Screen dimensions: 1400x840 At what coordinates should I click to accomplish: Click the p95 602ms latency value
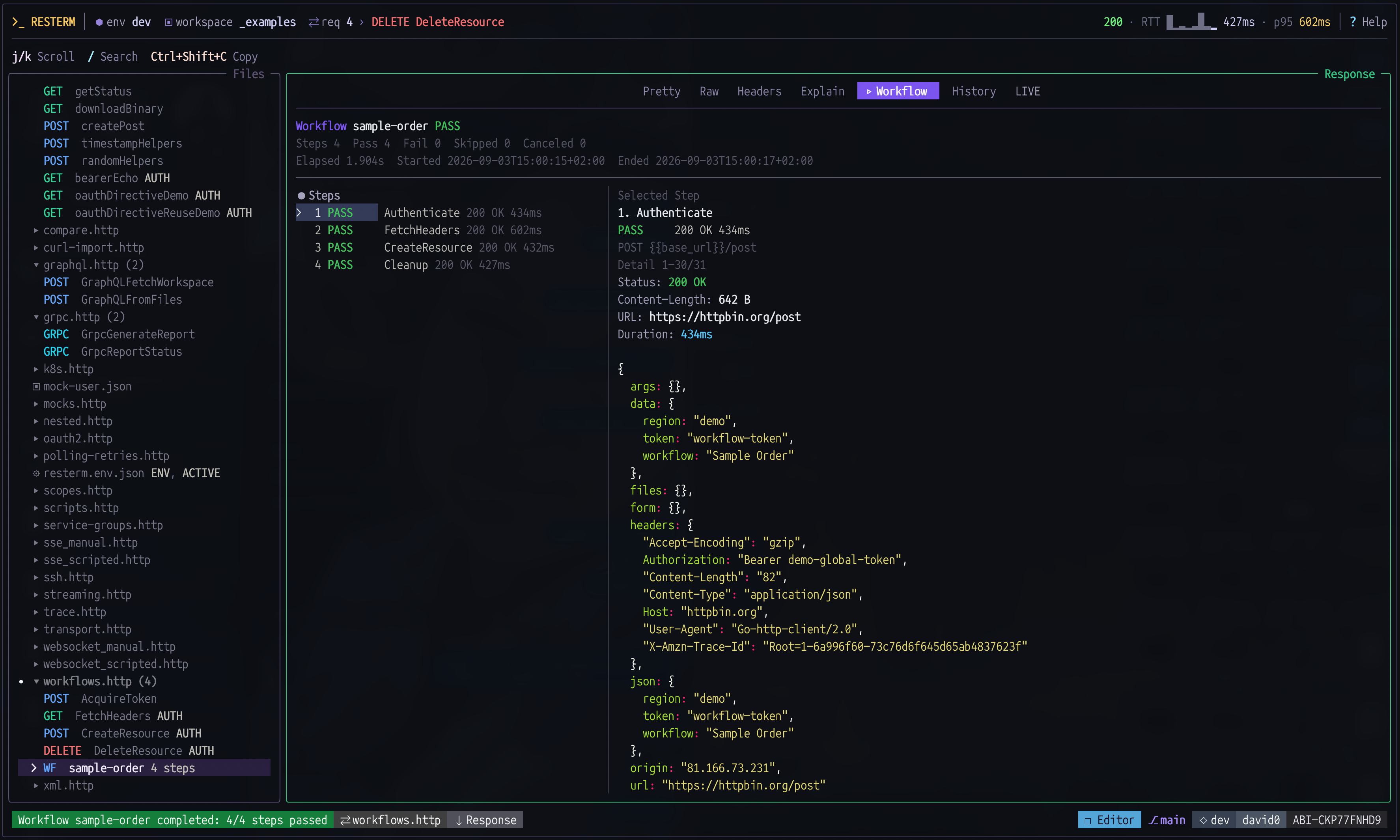coord(1302,22)
